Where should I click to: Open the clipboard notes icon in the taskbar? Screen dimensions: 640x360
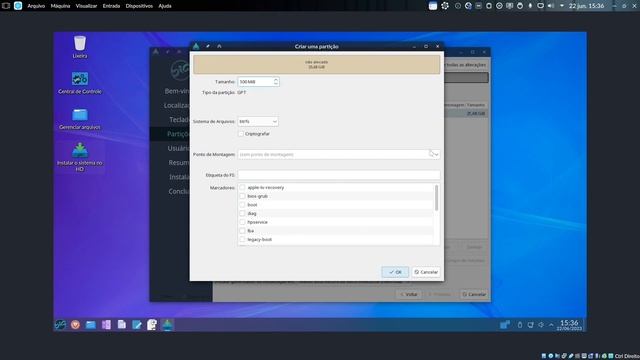click(x=152, y=324)
